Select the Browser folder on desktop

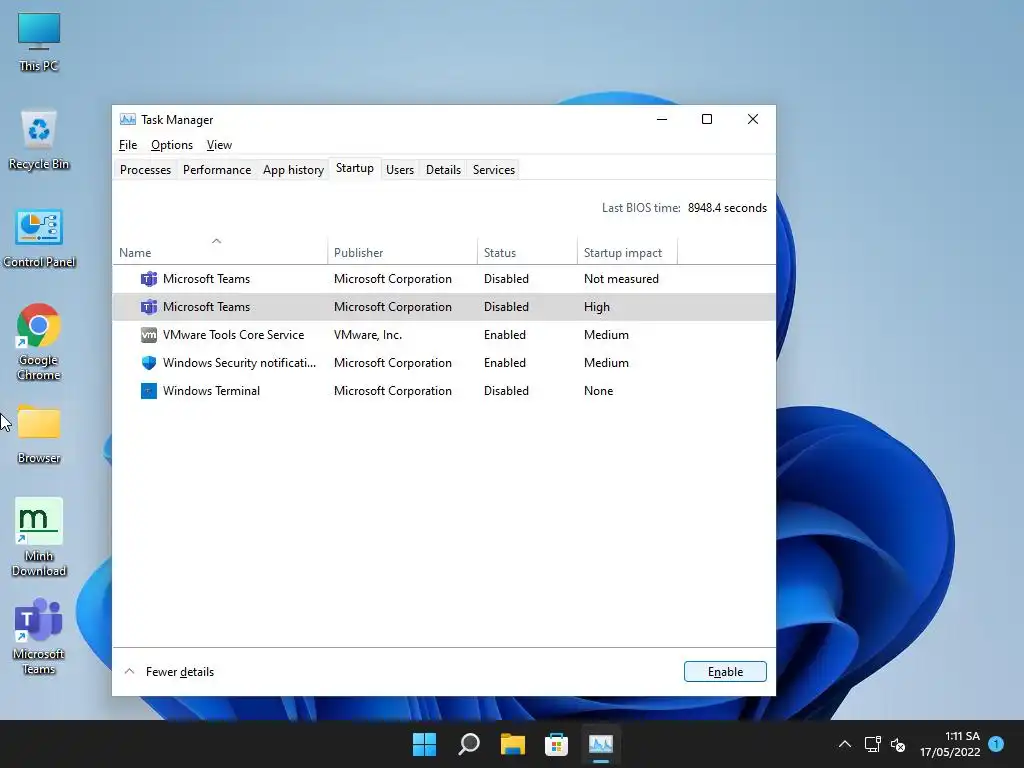tap(39, 434)
